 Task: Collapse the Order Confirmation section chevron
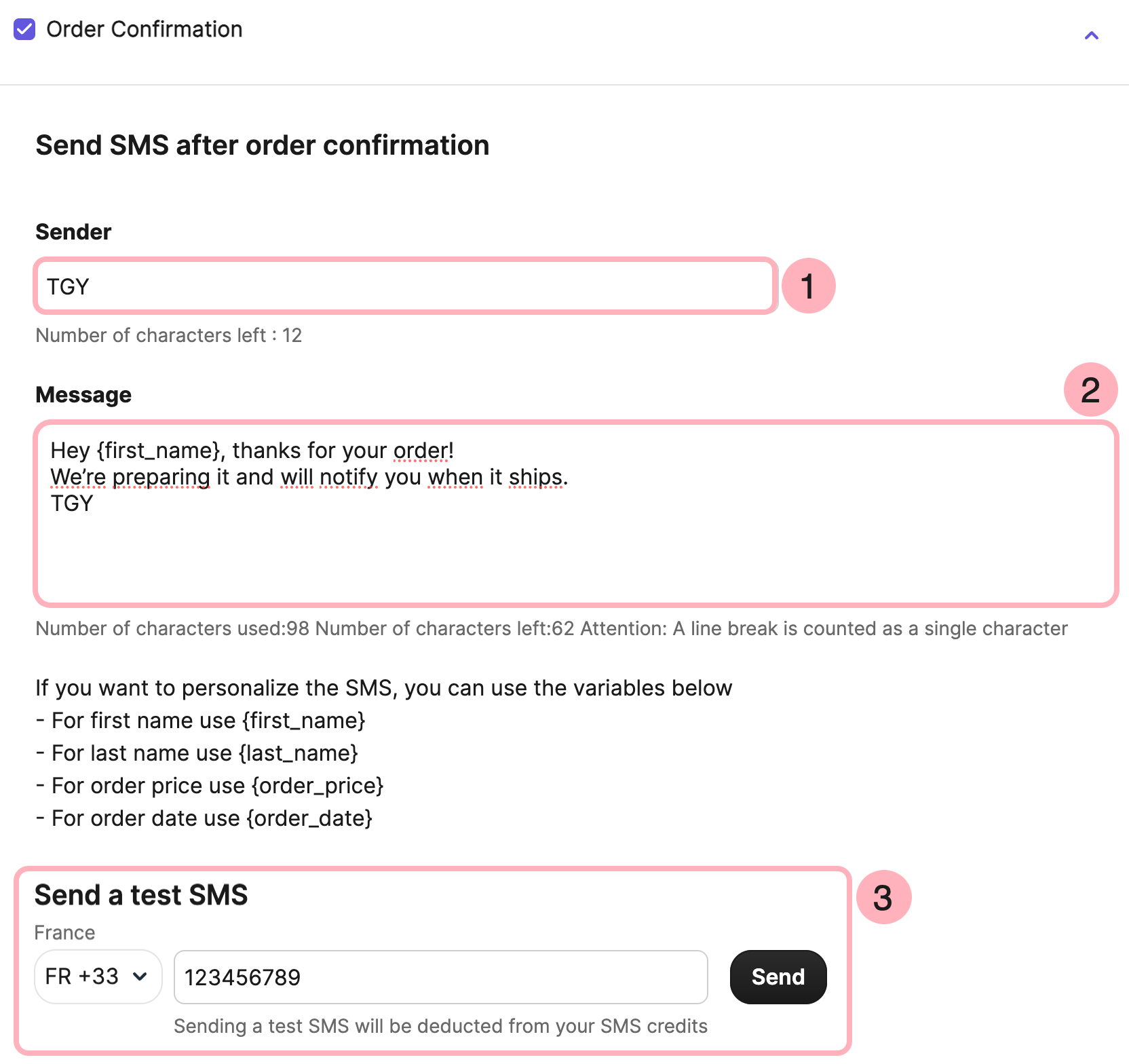coord(1091,35)
